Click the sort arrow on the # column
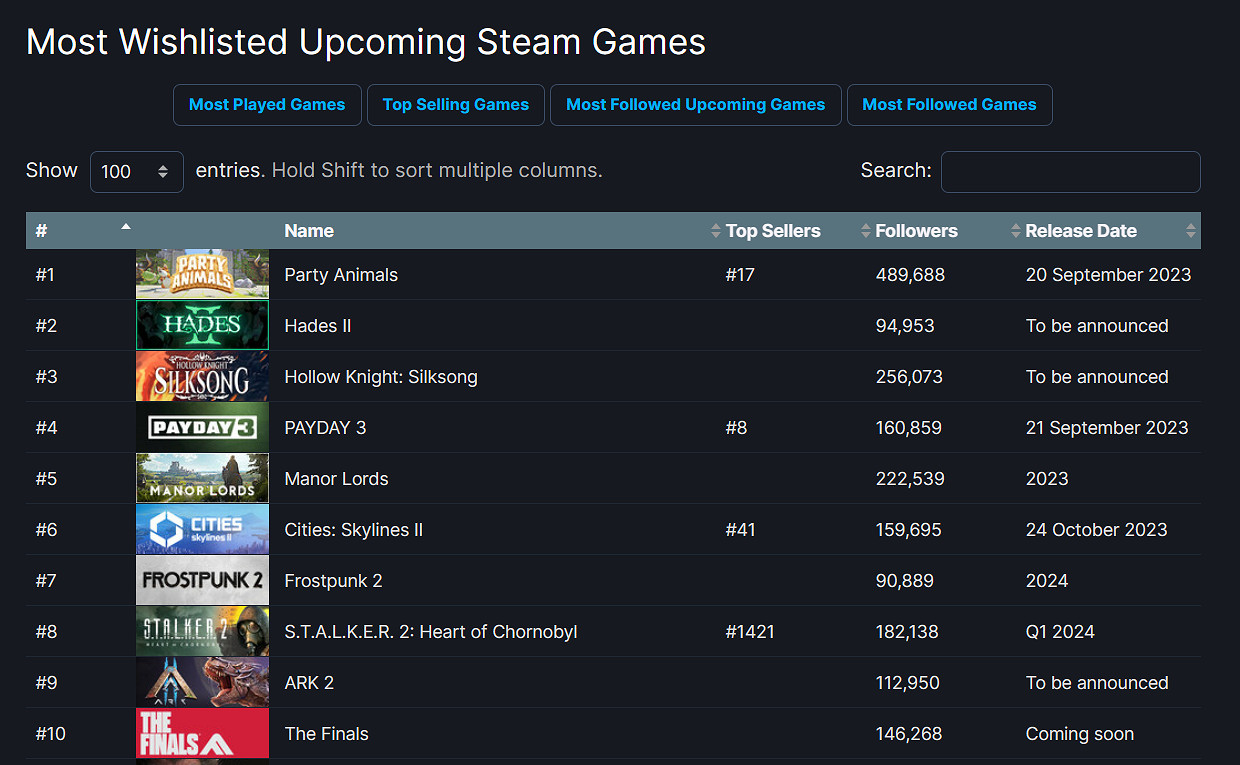The height and width of the screenshot is (765, 1240). point(126,227)
